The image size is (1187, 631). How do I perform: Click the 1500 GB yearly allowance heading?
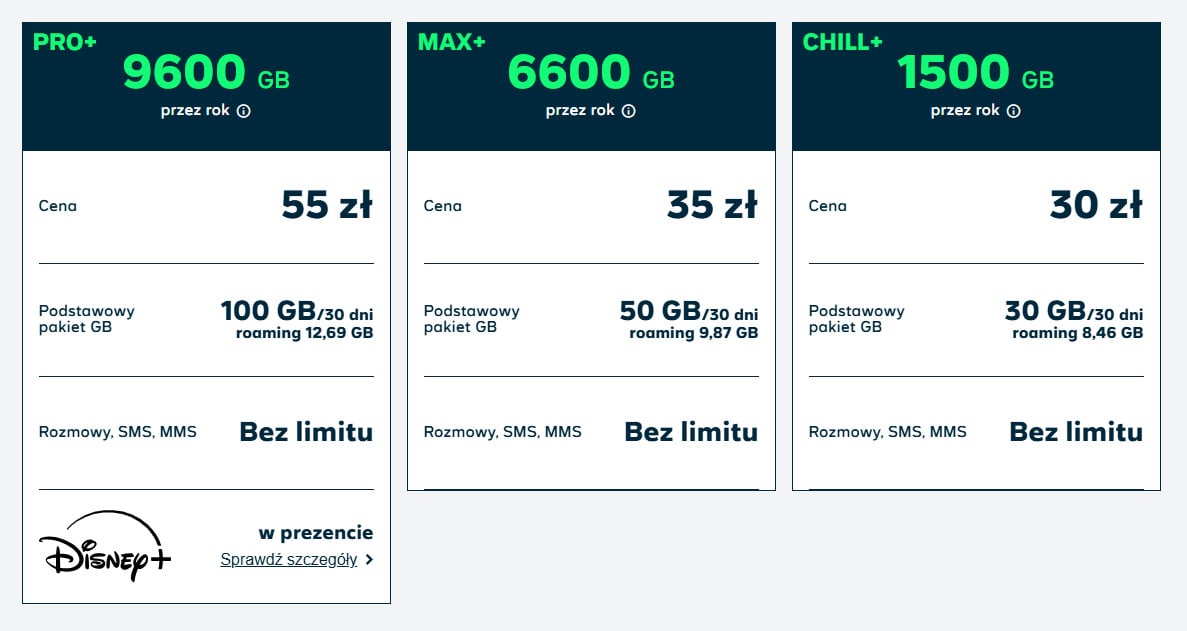(x=976, y=73)
